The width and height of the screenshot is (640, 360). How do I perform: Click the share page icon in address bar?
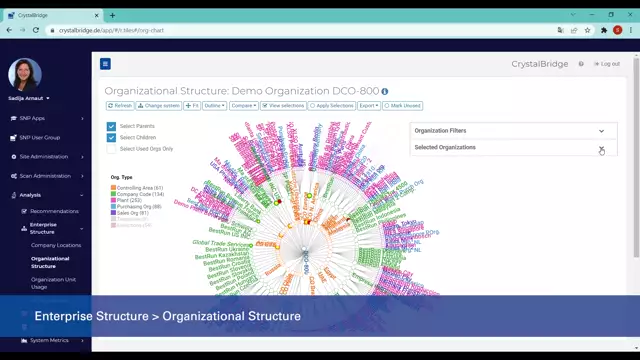click(x=574, y=30)
